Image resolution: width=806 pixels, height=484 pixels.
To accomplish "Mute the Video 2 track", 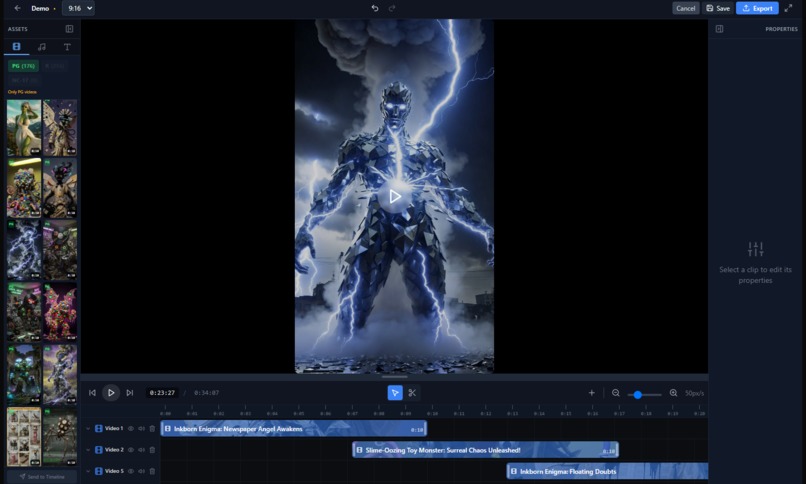I will [x=141, y=450].
